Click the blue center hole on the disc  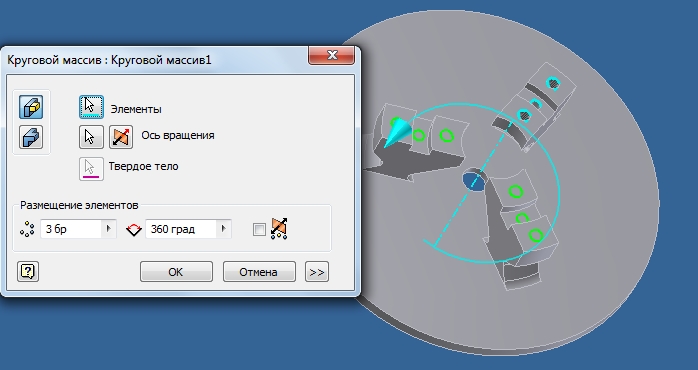tap(473, 181)
